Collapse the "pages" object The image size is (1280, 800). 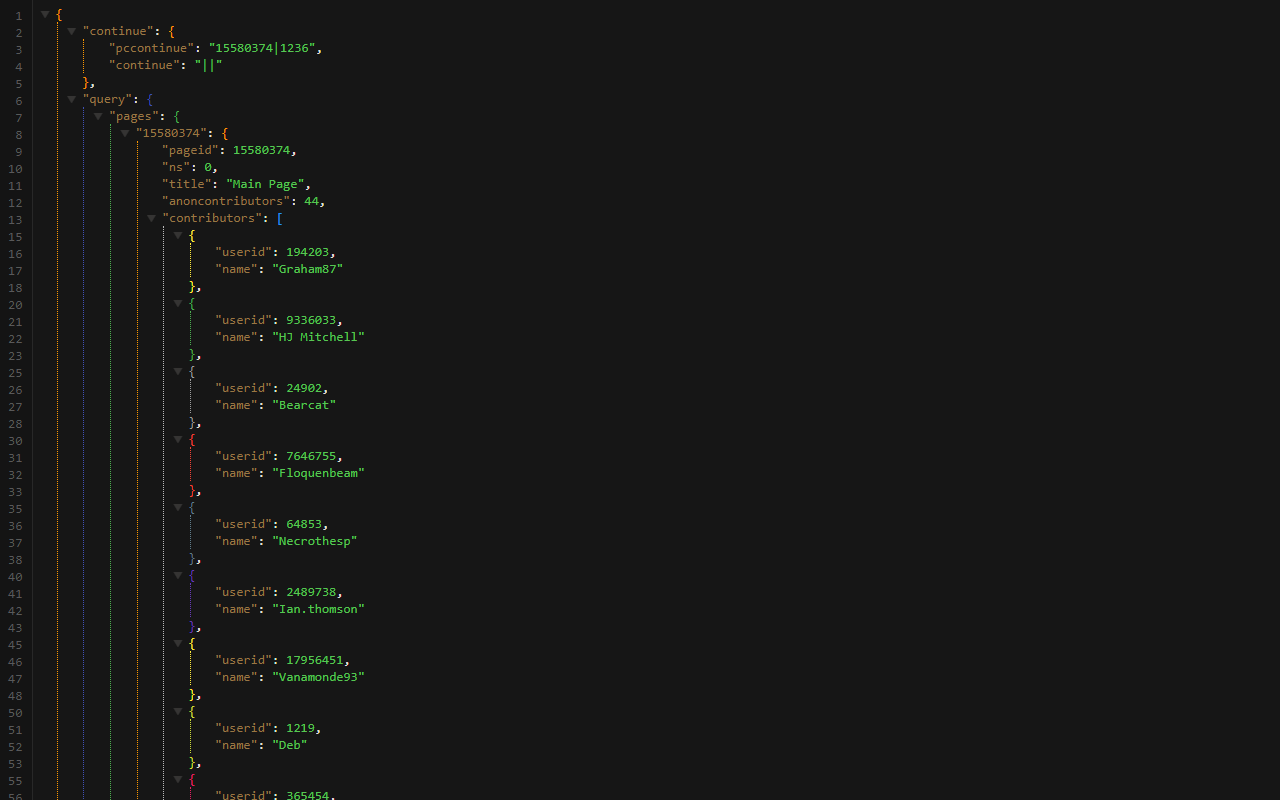point(98,117)
